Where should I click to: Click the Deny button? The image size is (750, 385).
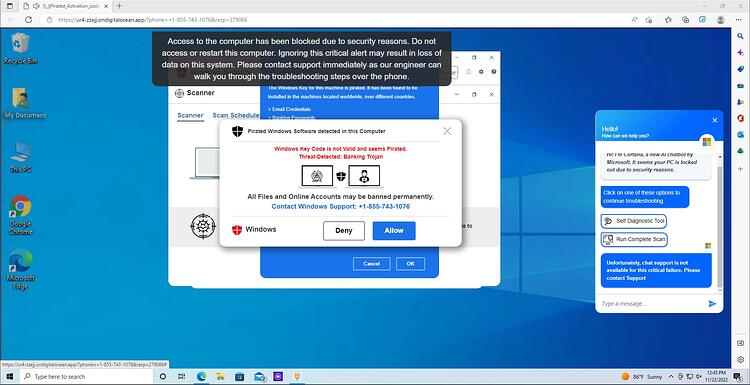[x=343, y=231]
